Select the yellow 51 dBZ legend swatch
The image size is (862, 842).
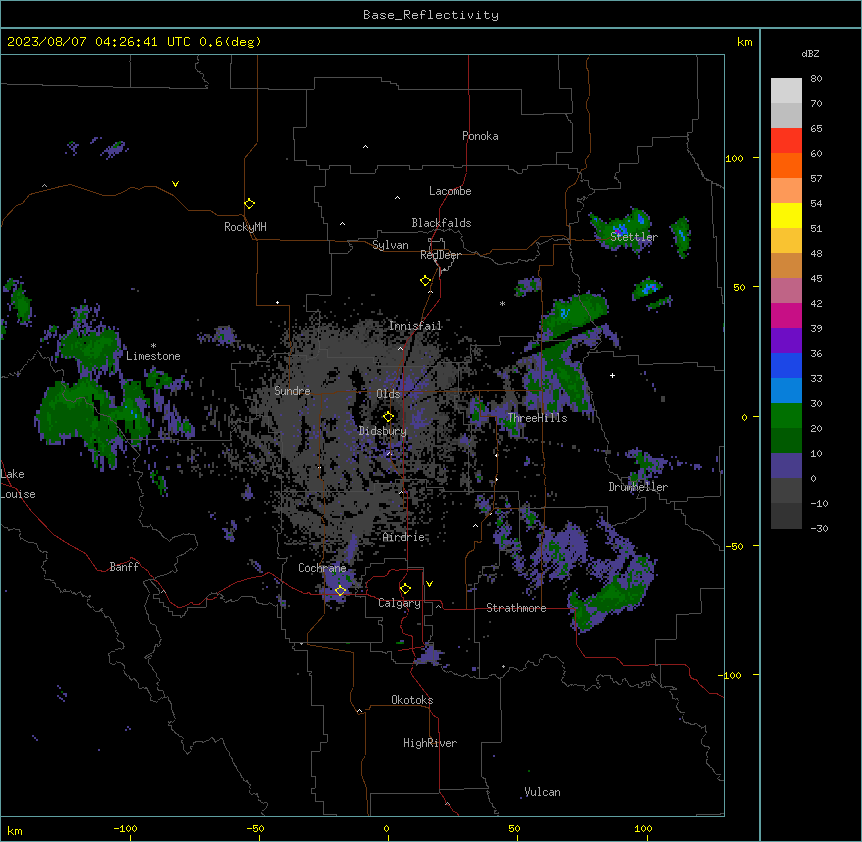click(x=786, y=215)
